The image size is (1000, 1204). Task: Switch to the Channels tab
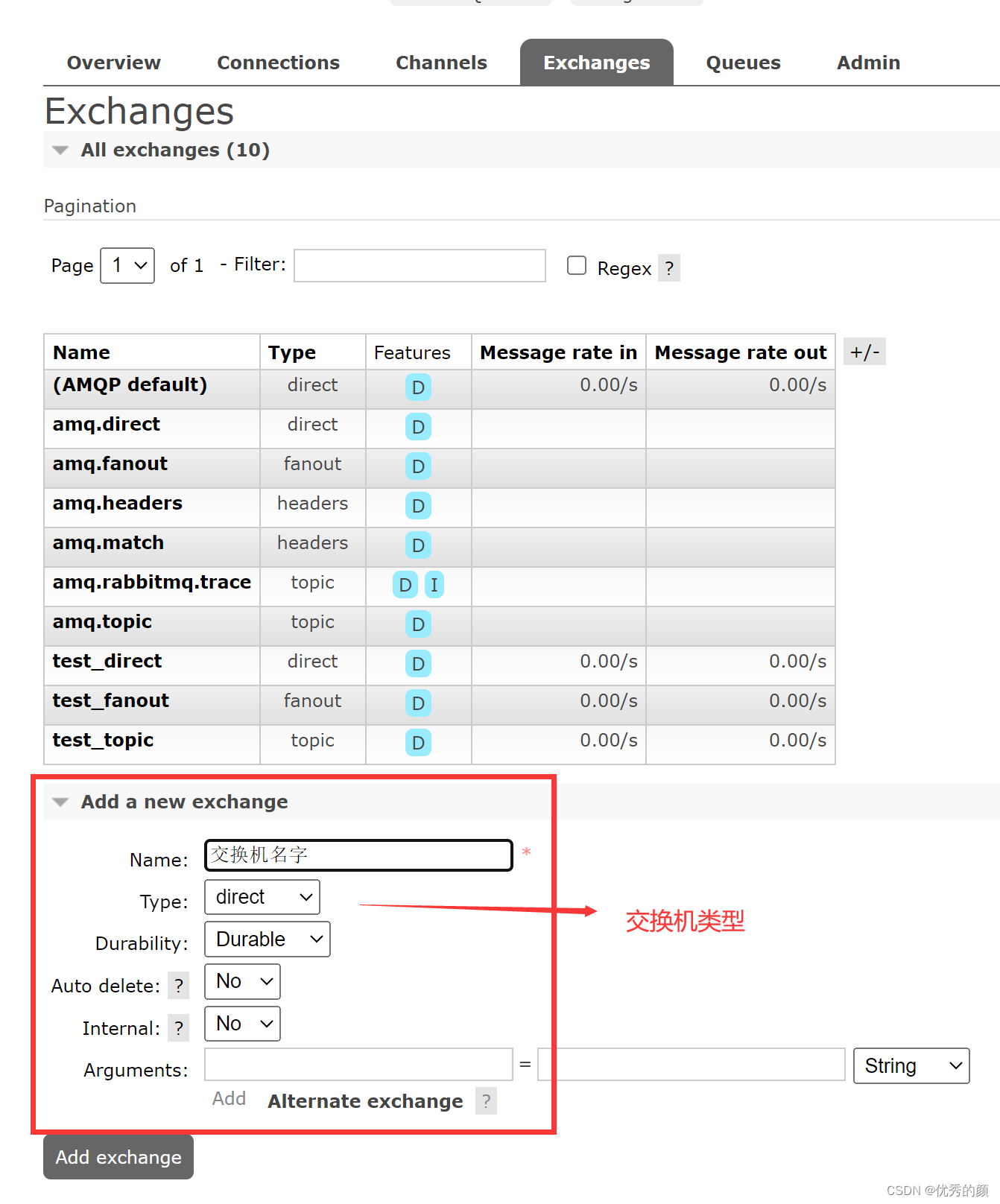(441, 63)
